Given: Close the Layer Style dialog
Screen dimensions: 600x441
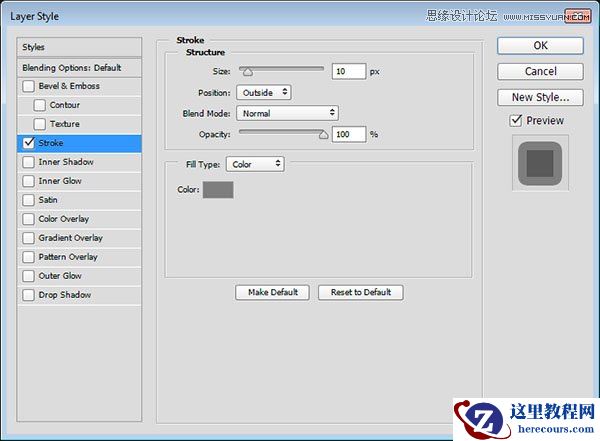Looking at the screenshot, I should point(578,16).
